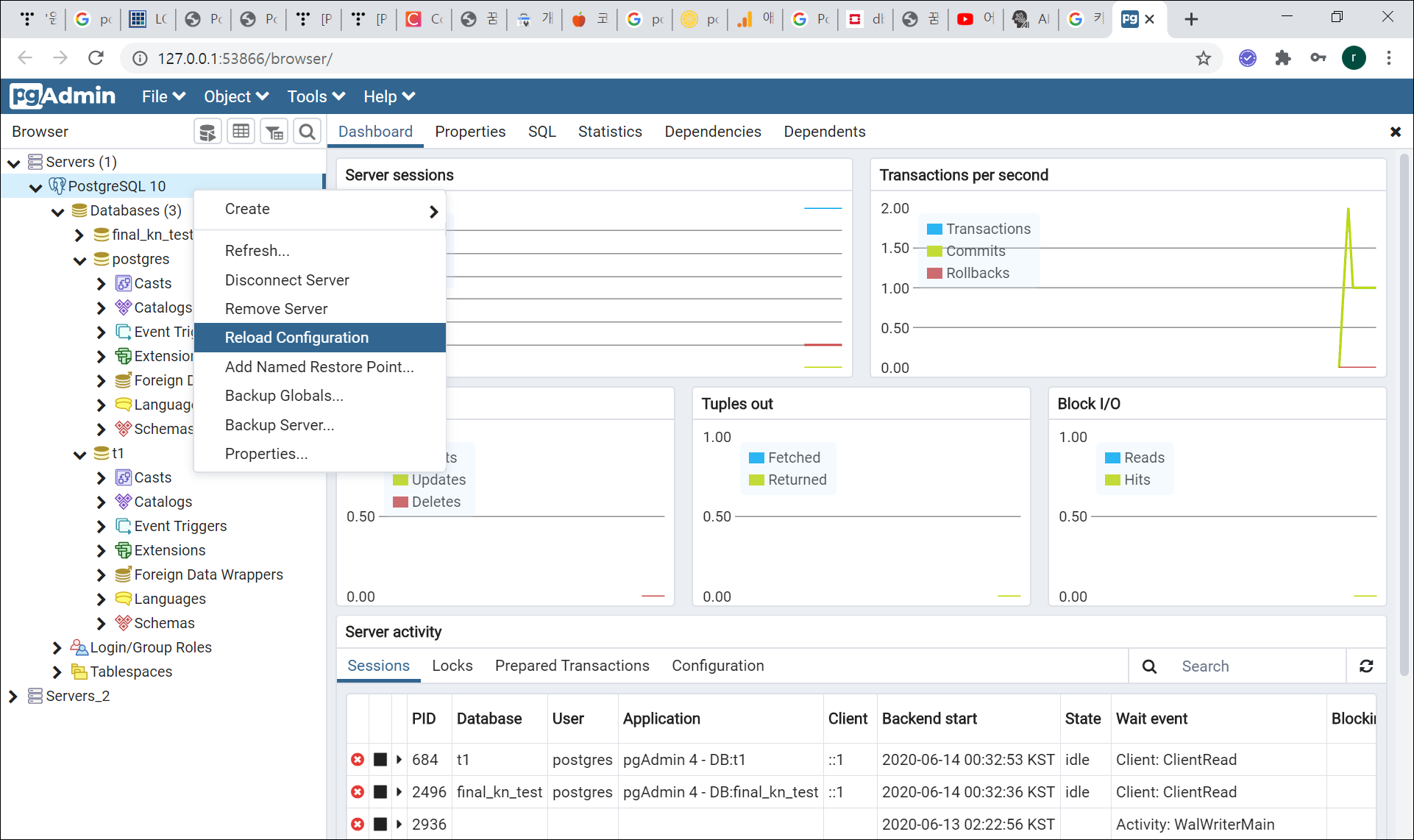Collapse the PostgreSQL 10 server node
Image resolution: width=1414 pixels, height=840 pixels.
click(x=35, y=187)
